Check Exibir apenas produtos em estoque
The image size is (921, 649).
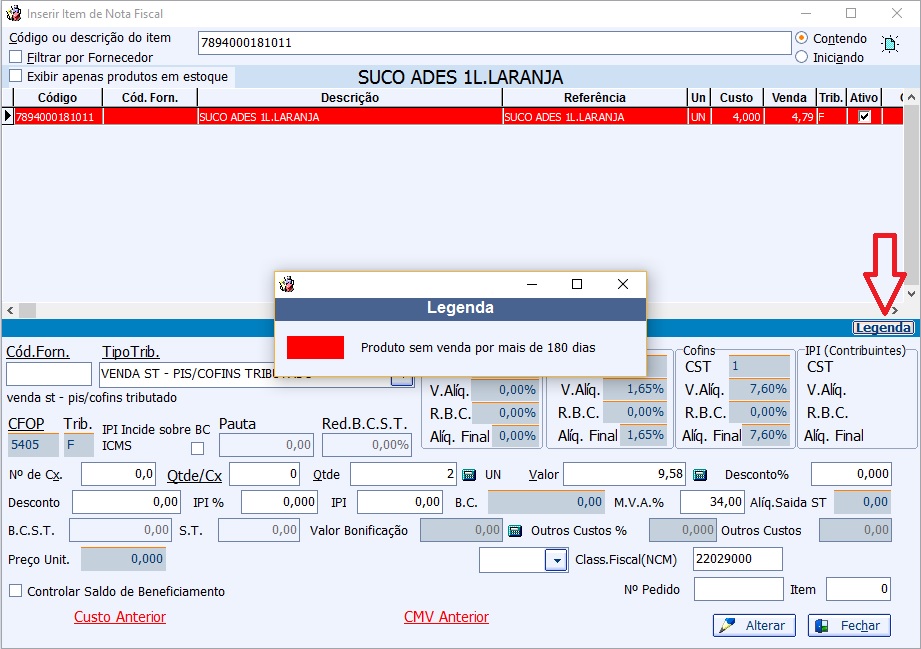click(x=15, y=76)
